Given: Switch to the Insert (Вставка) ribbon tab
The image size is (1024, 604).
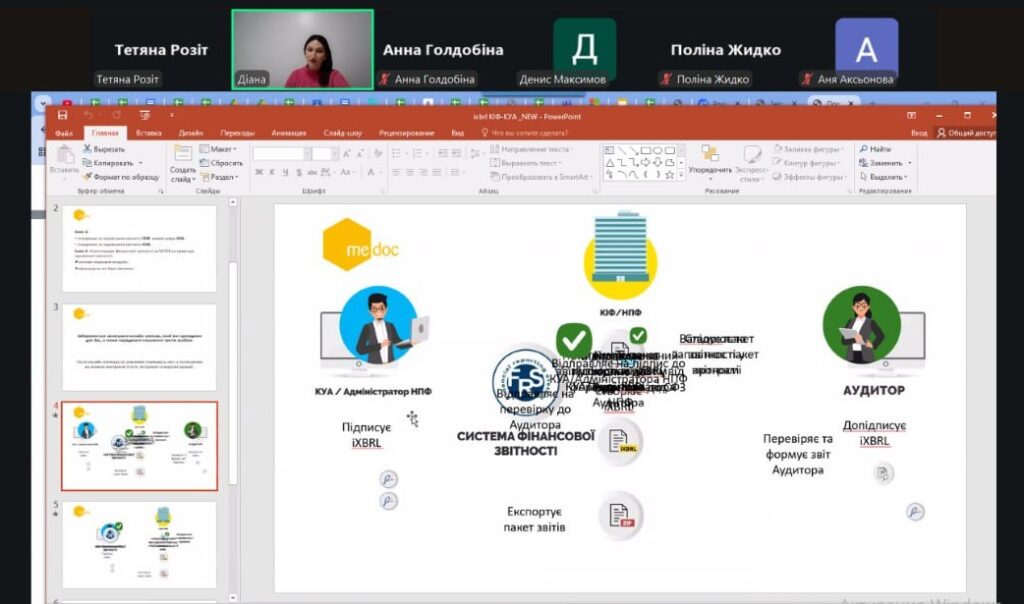Looking at the screenshot, I should 148,132.
